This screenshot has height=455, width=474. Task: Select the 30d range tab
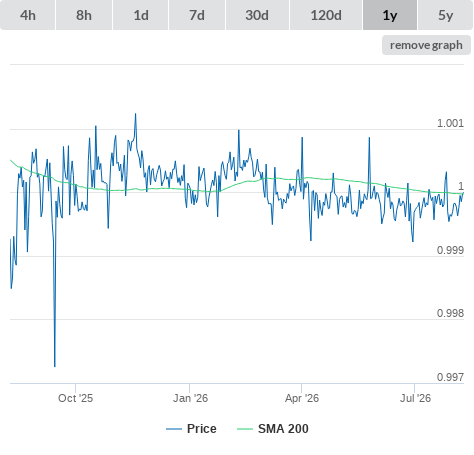click(257, 15)
